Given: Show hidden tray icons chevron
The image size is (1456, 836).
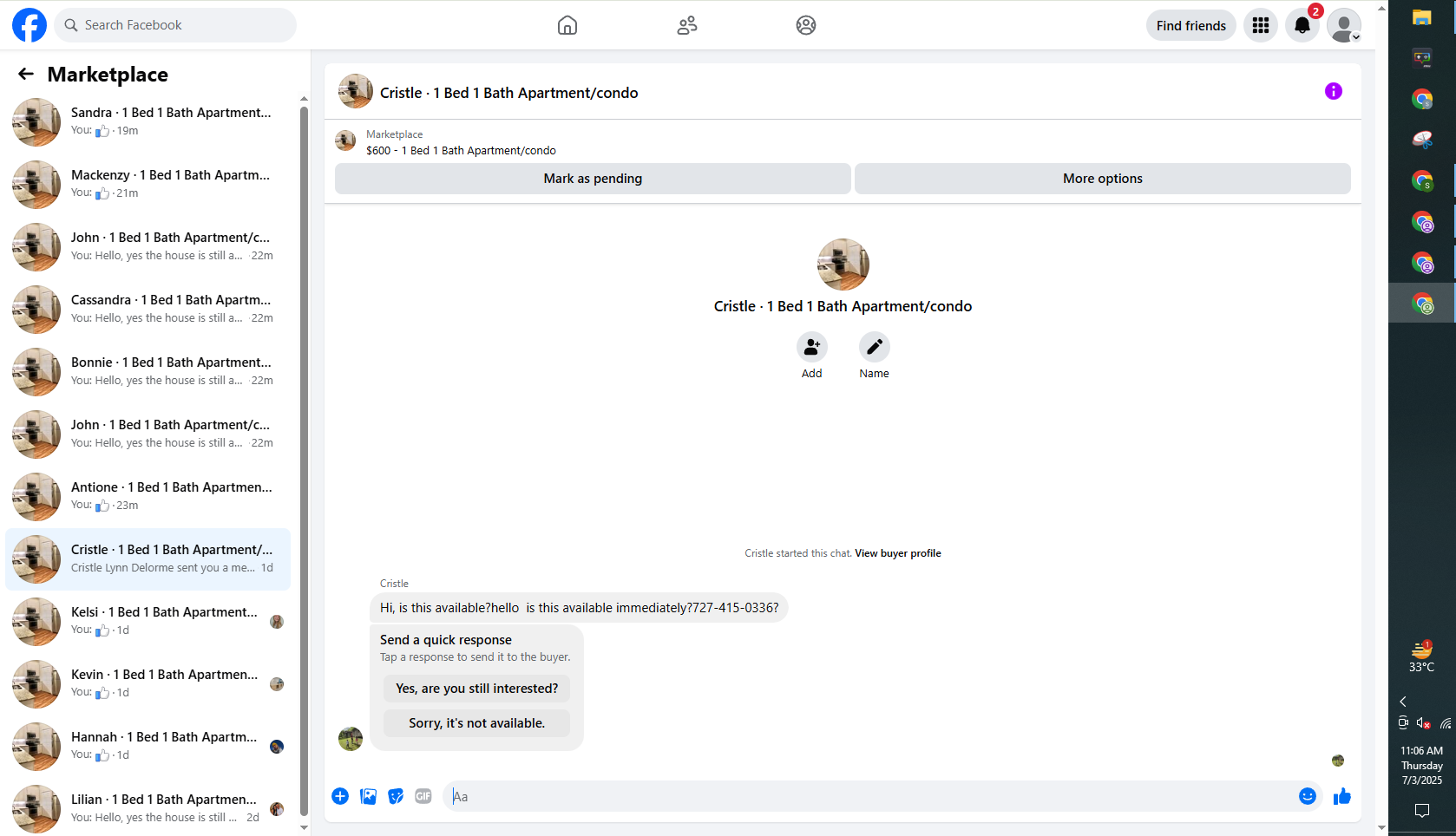Looking at the screenshot, I should [1403, 702].
